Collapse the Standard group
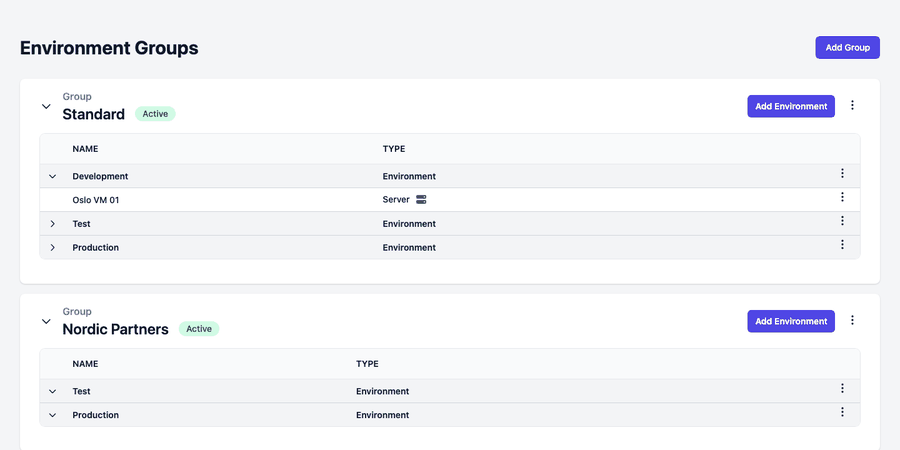This screenshot has height=450, width=900. (x=46, y=106)
